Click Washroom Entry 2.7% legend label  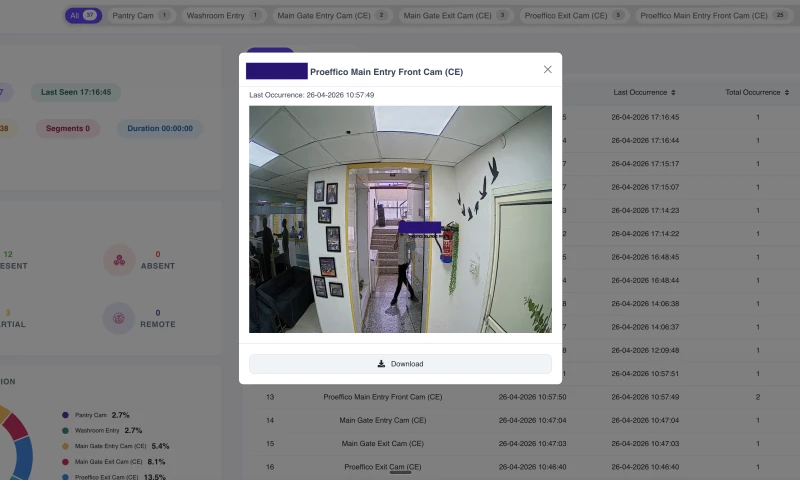coord(108,431)
